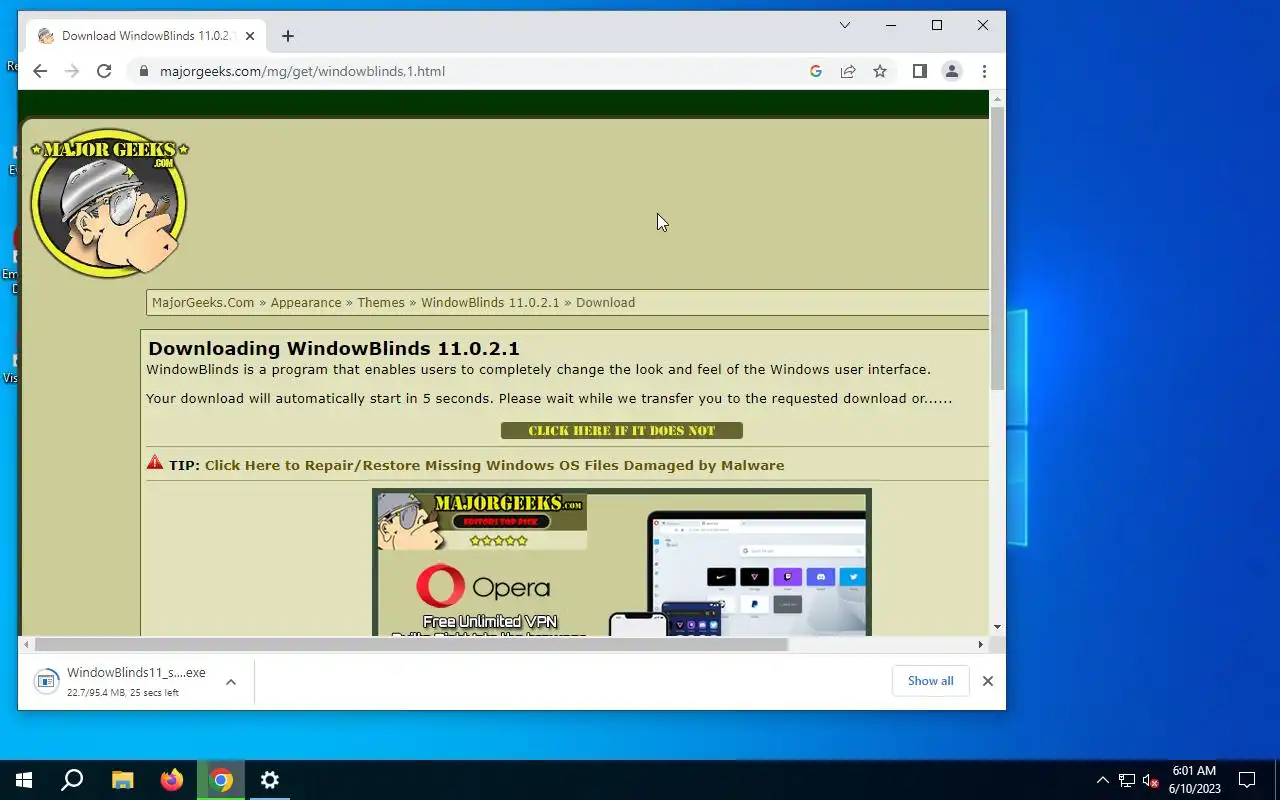This screenshot has height=800, width=1280.
Task: Minimize the Chrome window
Action: tap(891, 25)
